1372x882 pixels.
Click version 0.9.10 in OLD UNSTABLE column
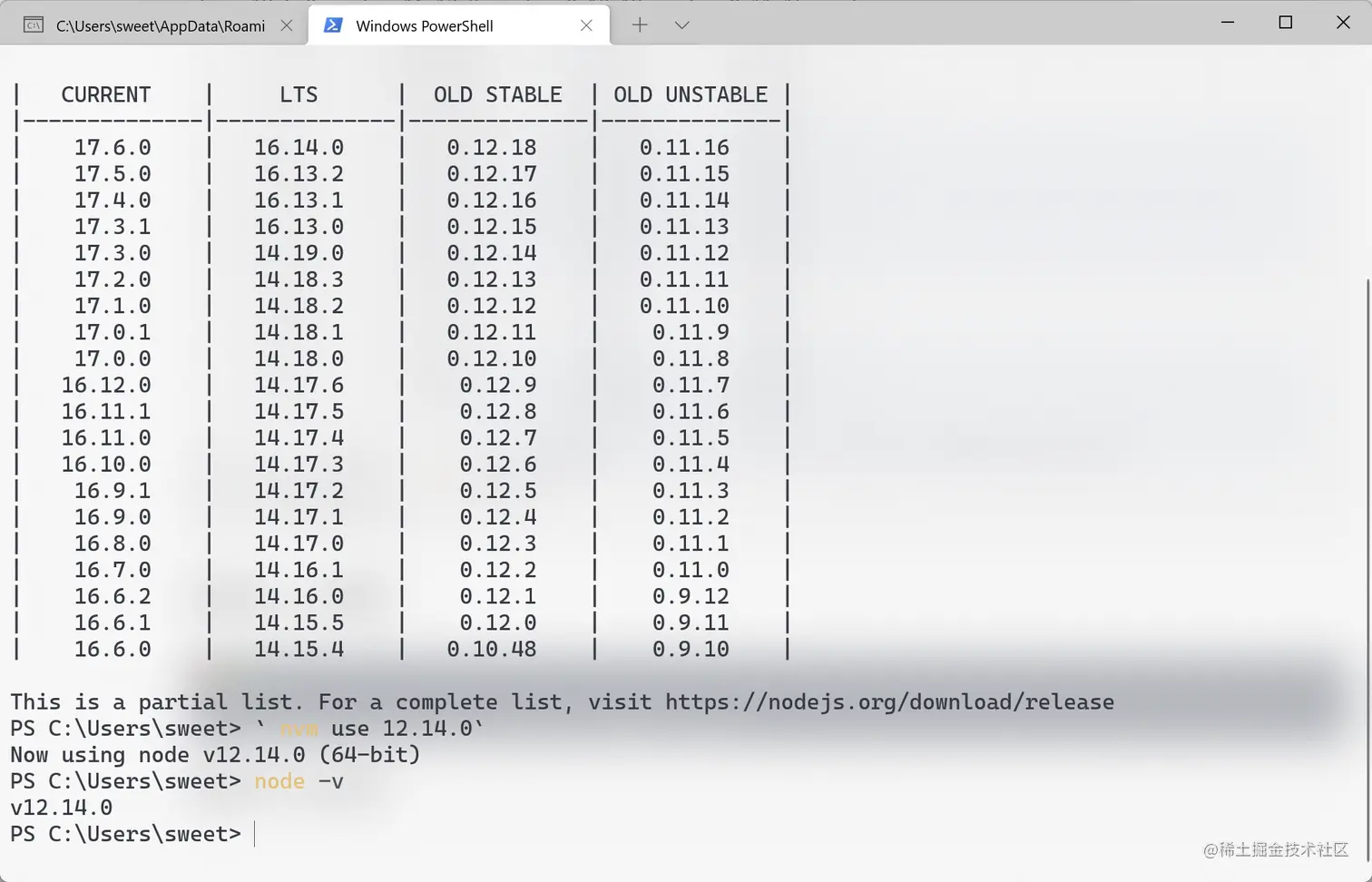pyautogui.click(x=691, y=649)
